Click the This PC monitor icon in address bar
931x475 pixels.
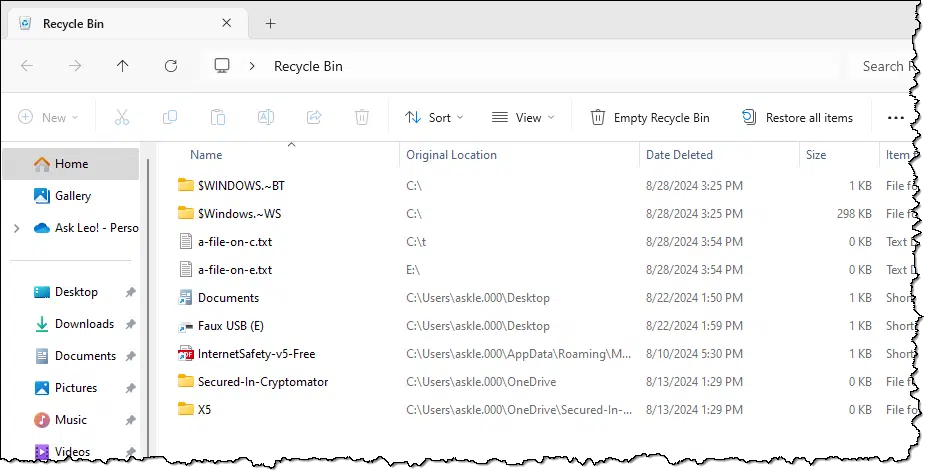pos(222,65)
